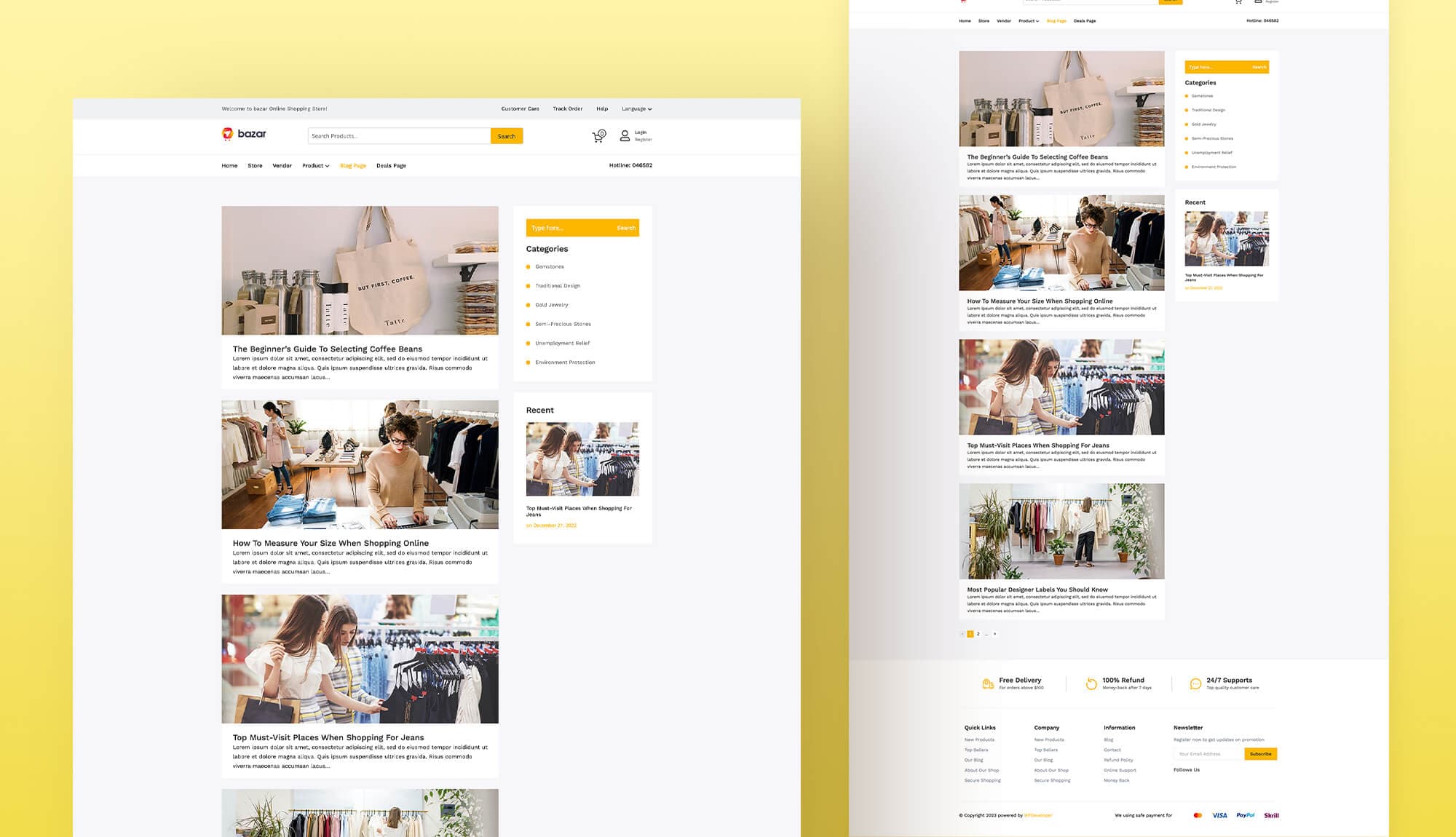The image size is (1456, 837).
Task: Click the Free Delivery bag icon in footer
Action: tap(987, 683)
